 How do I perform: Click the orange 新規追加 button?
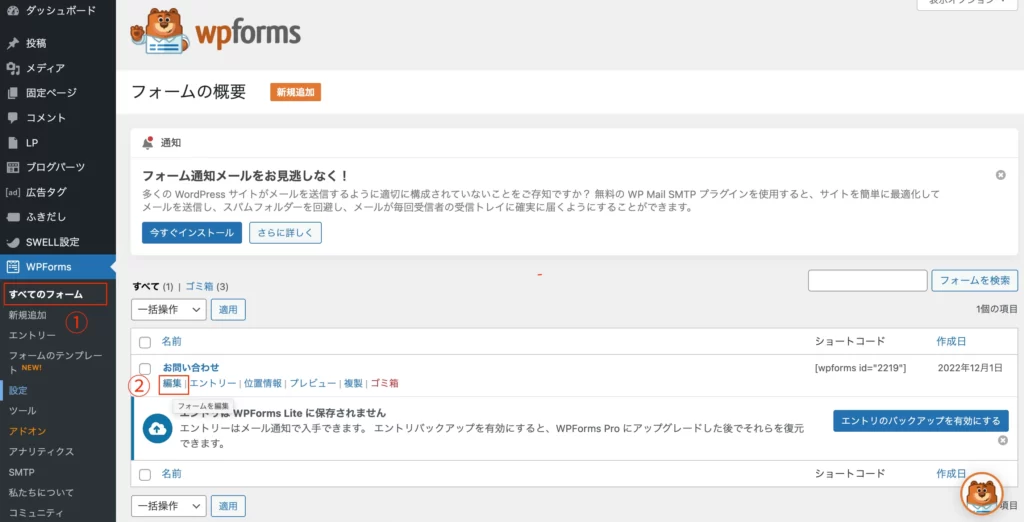click(295, 92)
